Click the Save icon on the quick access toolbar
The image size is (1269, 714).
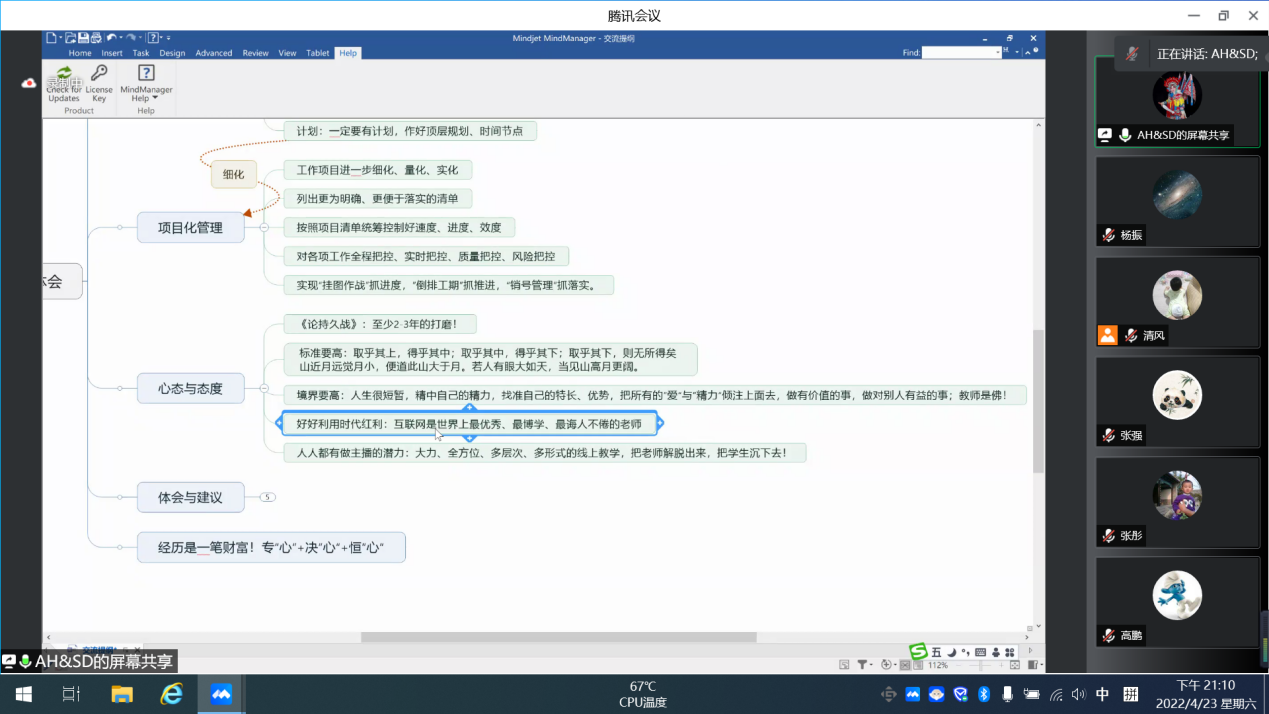point(84,37)
